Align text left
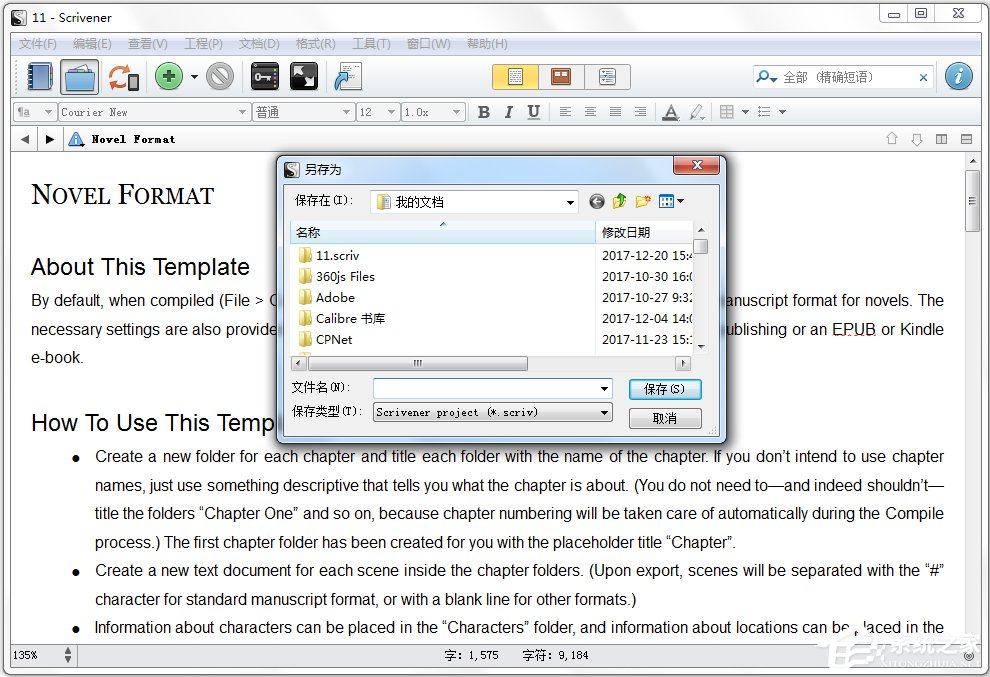Image resolution: width=990 pixels, height=677 pixels. pos(565,112)
